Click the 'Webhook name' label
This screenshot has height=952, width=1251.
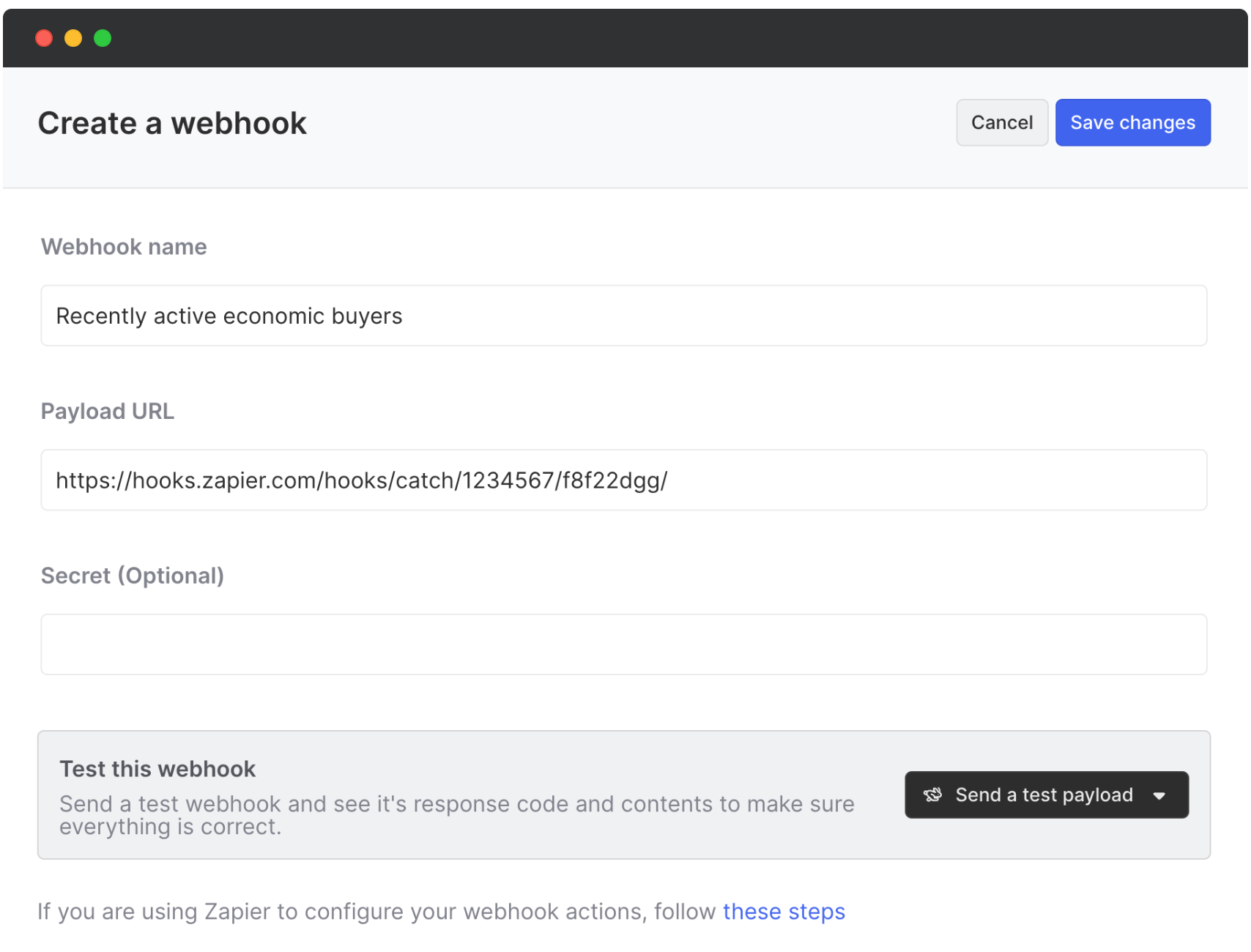124,247
